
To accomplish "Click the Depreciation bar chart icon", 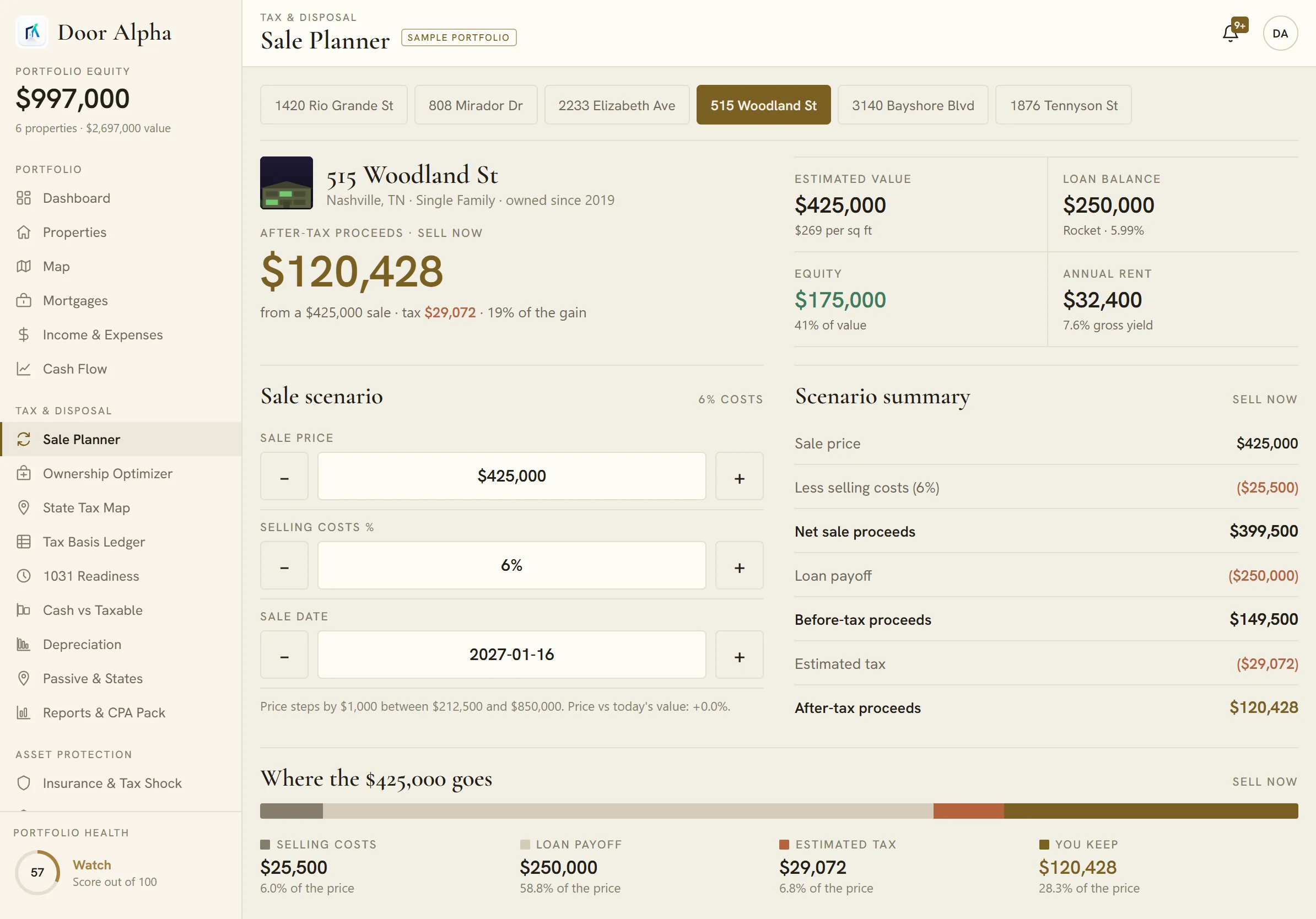I will (24, 645).
